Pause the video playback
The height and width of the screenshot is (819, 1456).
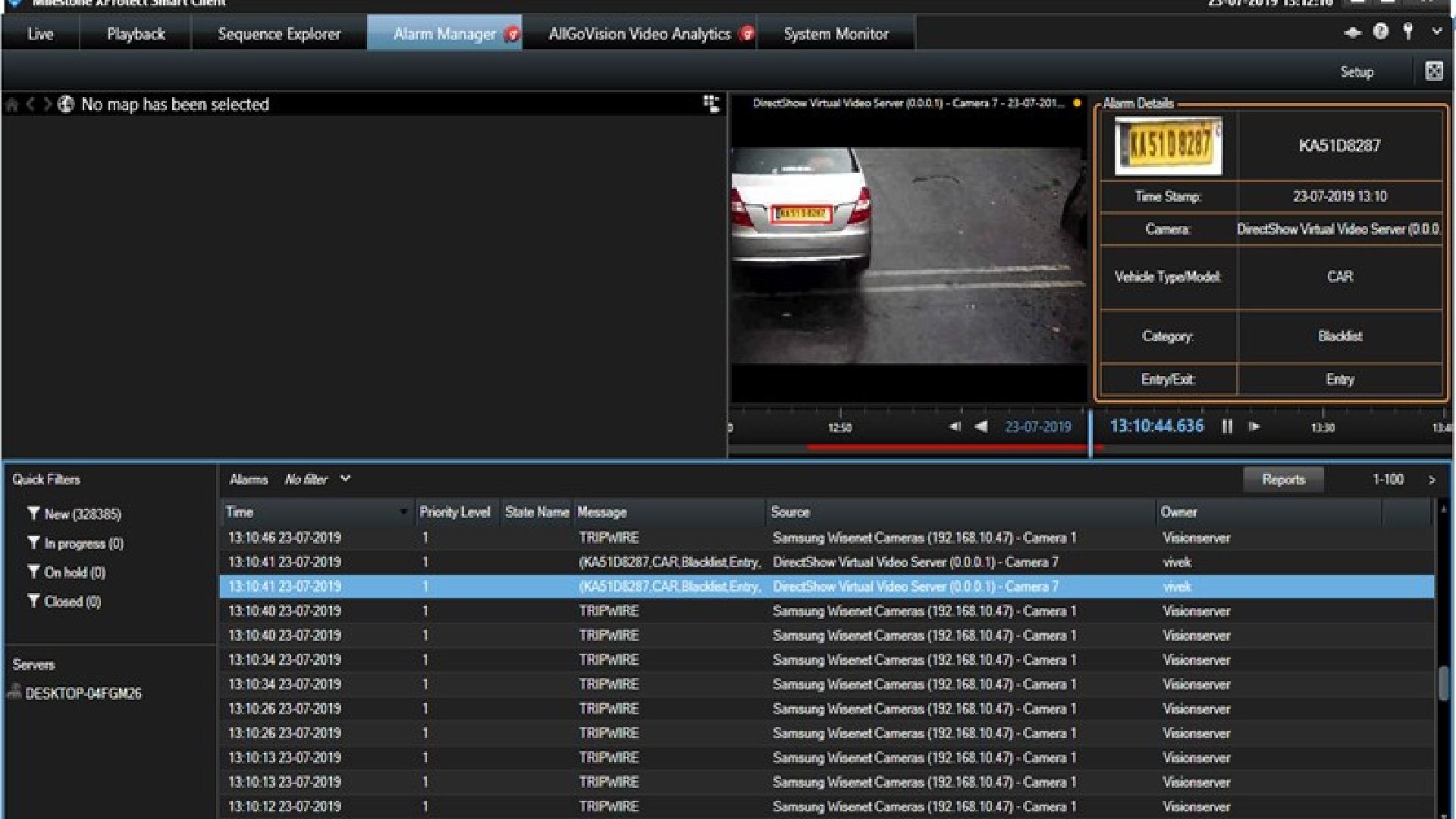click(1227, 427)
